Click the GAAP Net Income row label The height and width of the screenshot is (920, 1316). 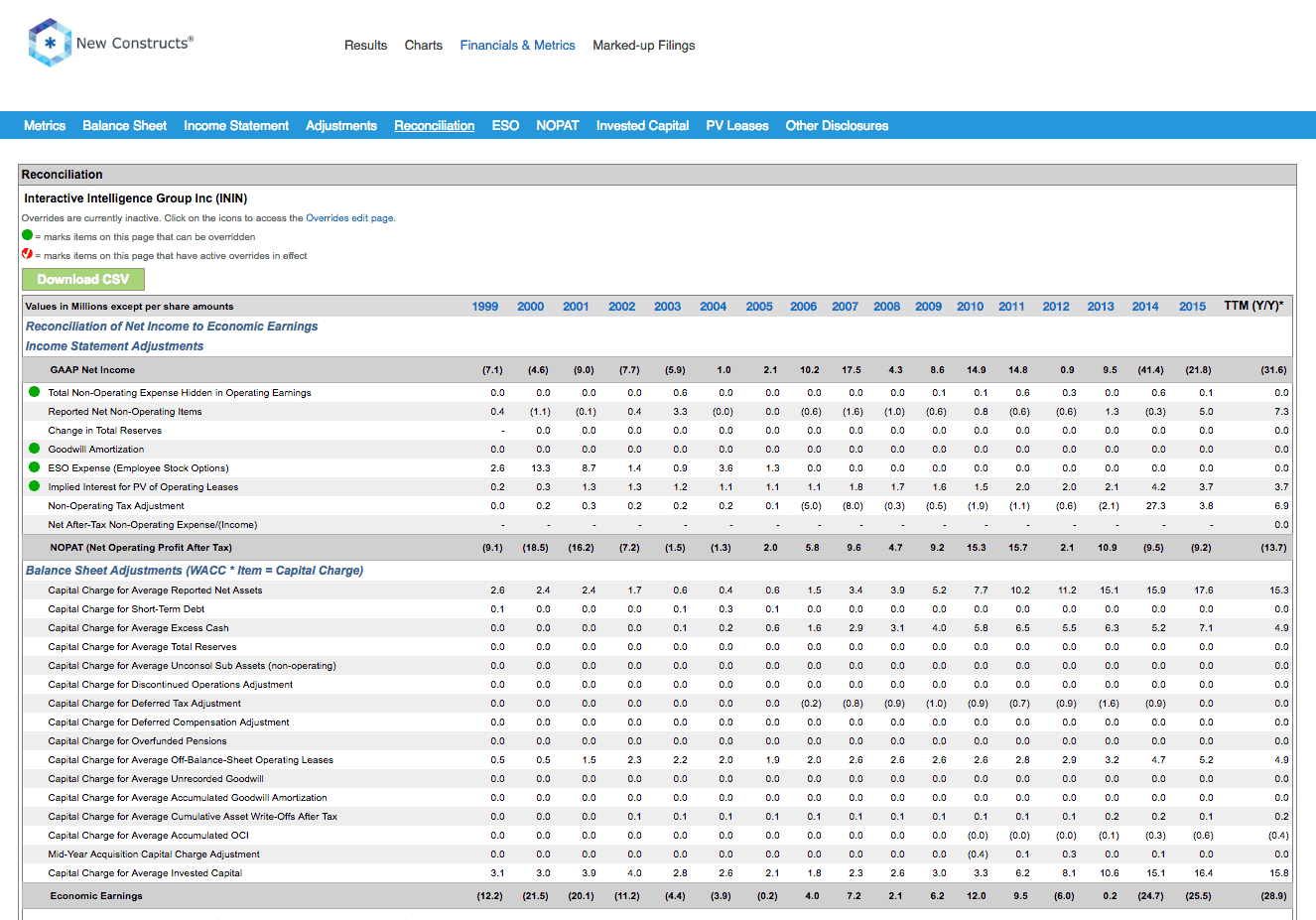point(92,370)
